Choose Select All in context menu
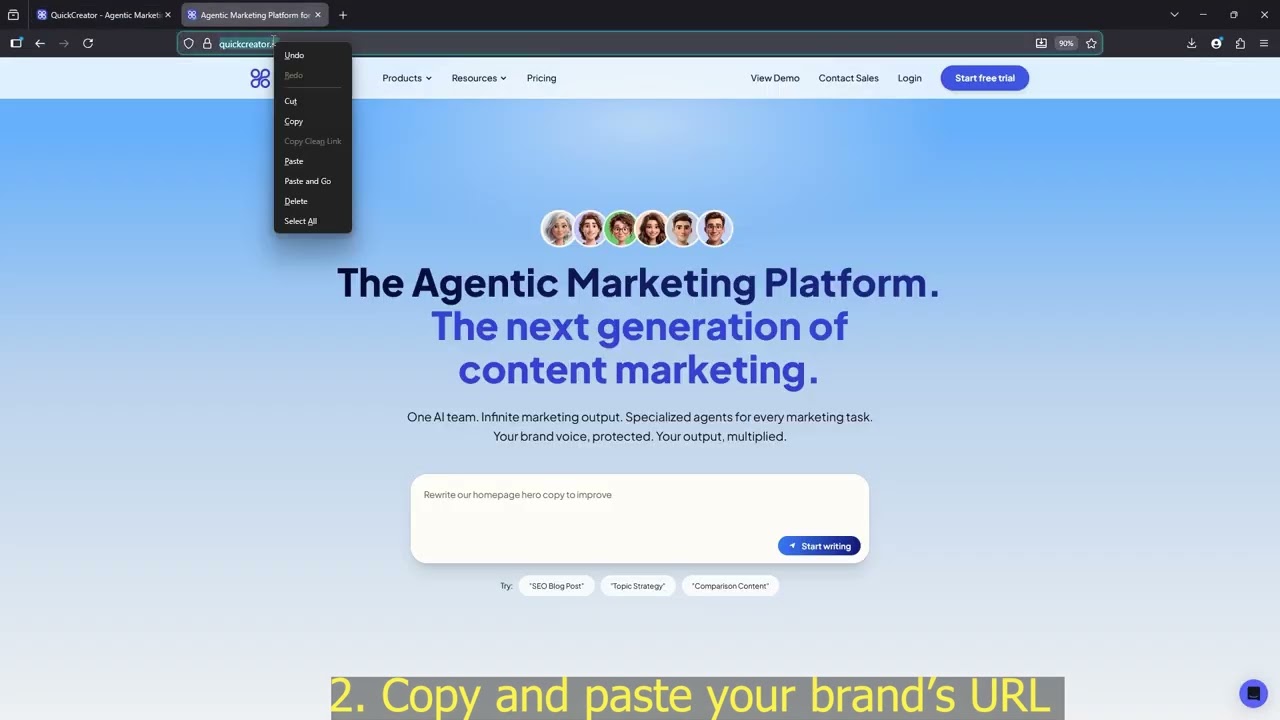The image size is (1280, 720). pos(300,221)
